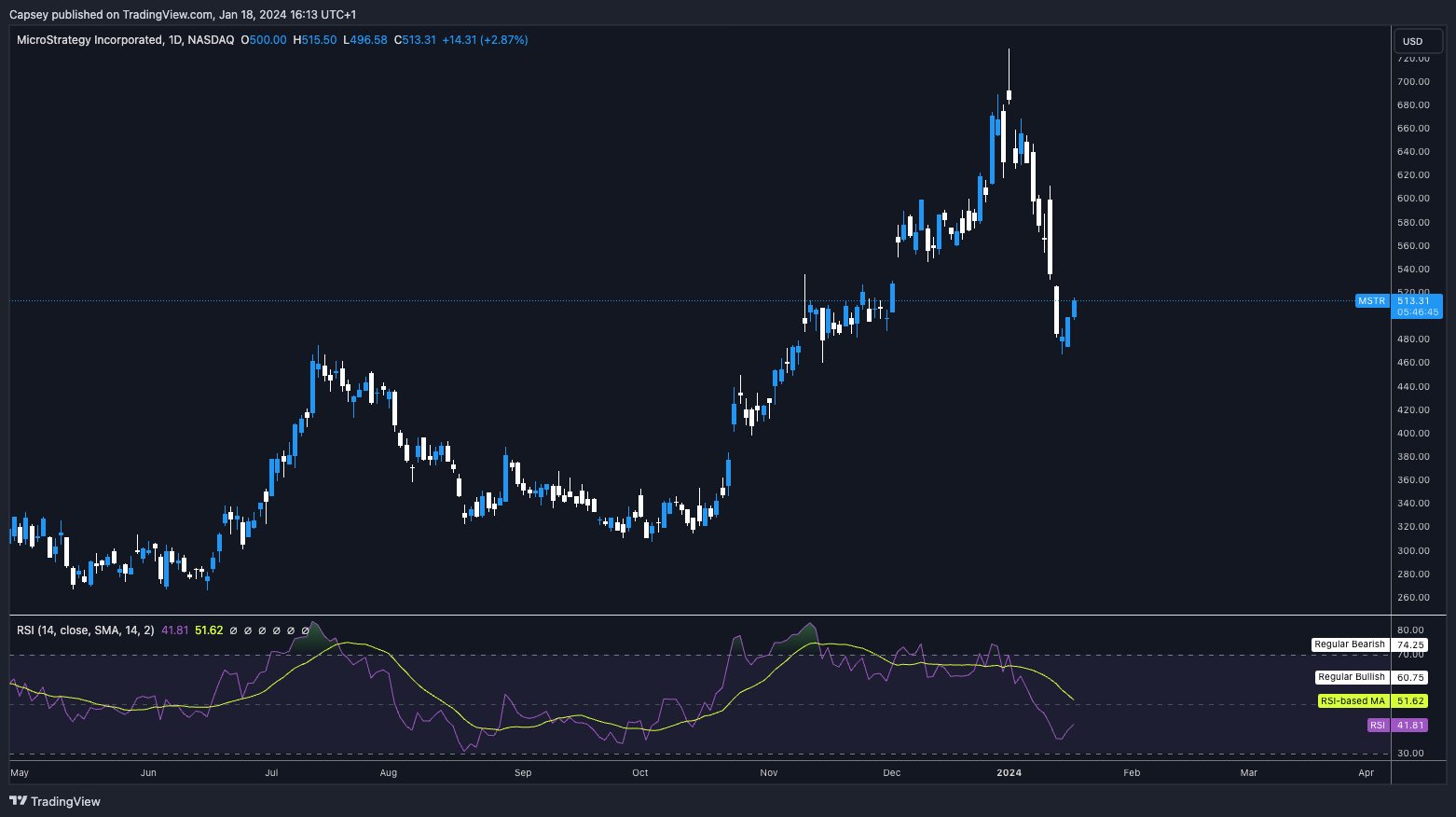Click the Regular Bearish label
This screenshot has height=817, width=1456.
(1349, 644)
